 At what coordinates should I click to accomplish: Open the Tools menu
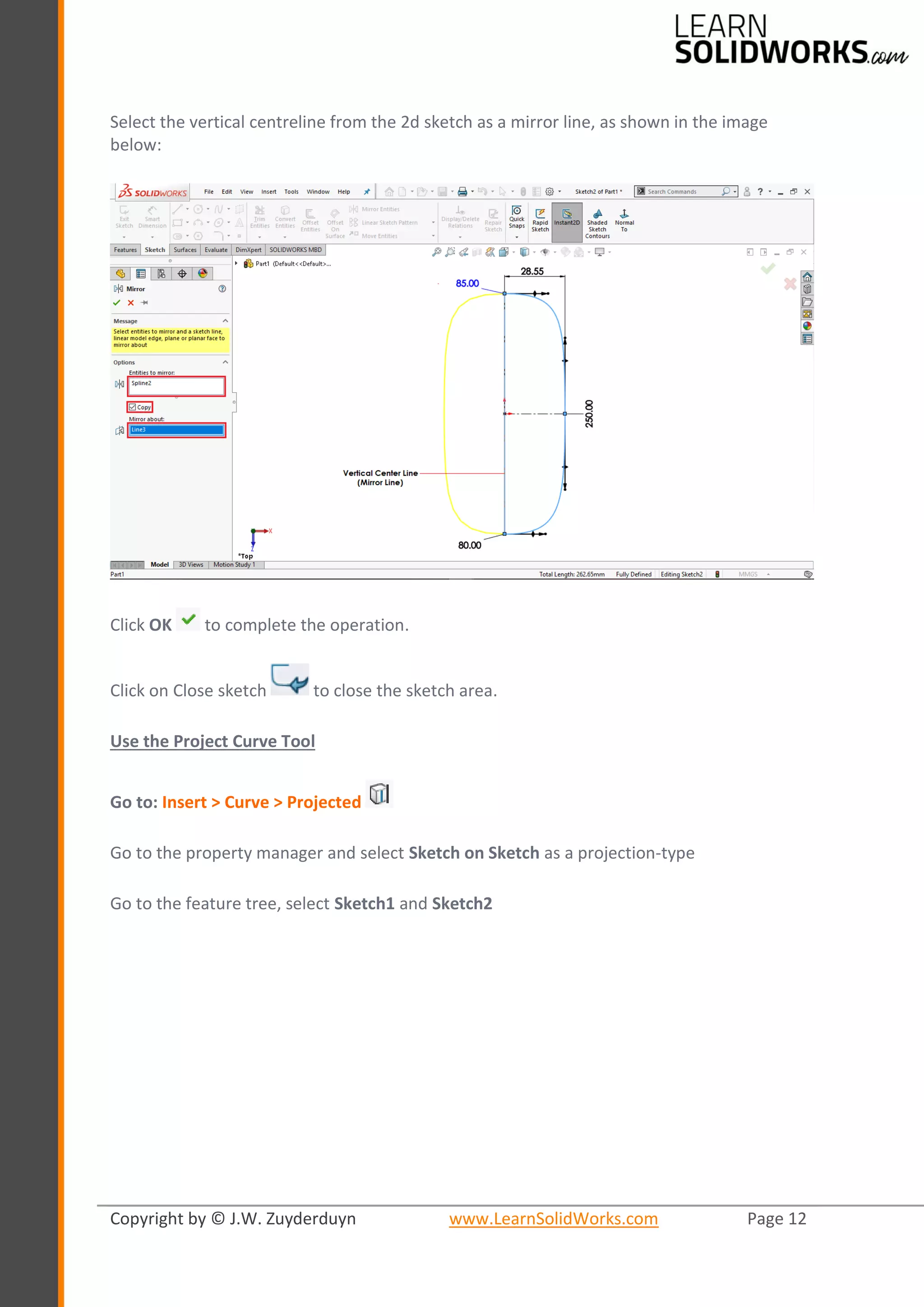click(x=291, y=192)
